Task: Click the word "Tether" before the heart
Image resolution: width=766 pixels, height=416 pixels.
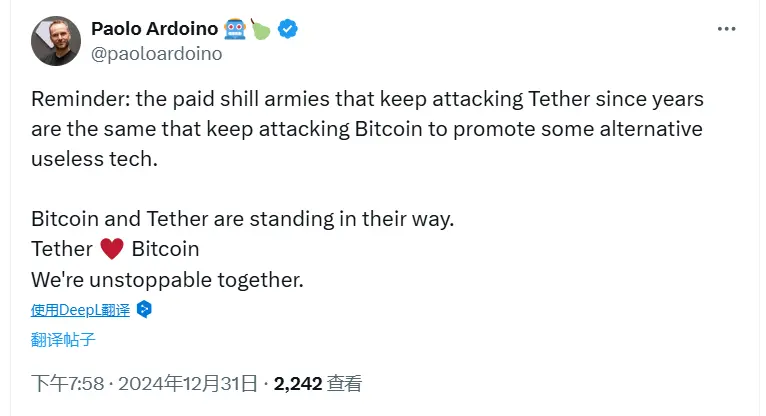Action: tap(62, 249)
